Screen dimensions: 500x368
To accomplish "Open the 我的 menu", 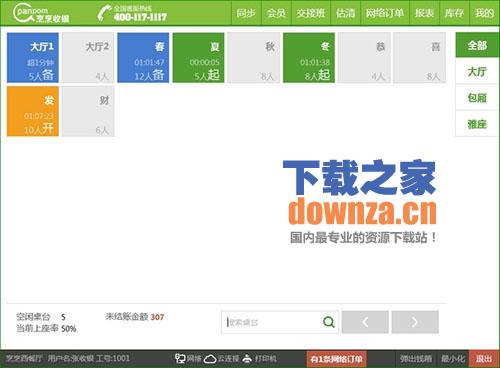I will coord(484,13).
